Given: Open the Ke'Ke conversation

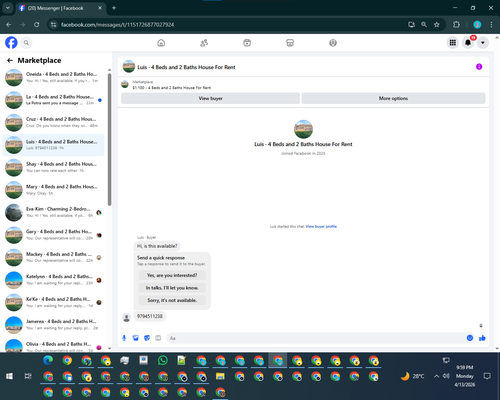Looking at the screenshot, I should [53, 302].
